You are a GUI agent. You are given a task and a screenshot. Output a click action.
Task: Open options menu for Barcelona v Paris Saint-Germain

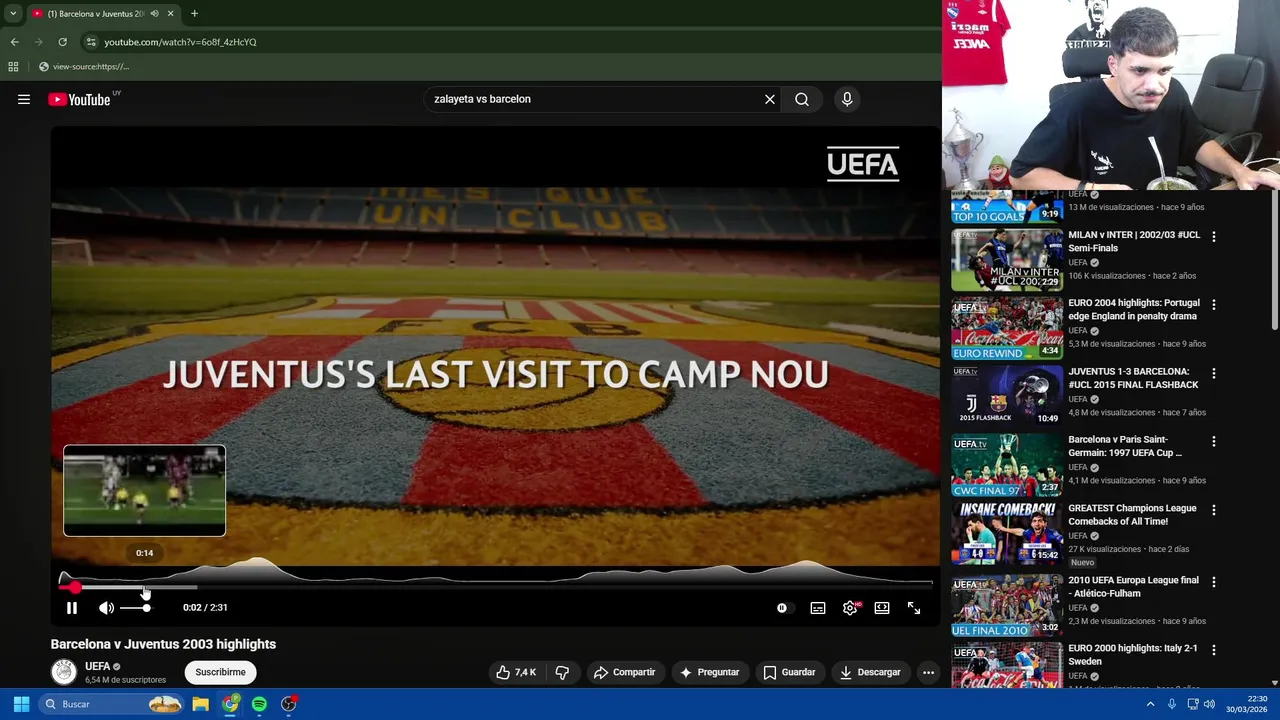click(1214, 441)
